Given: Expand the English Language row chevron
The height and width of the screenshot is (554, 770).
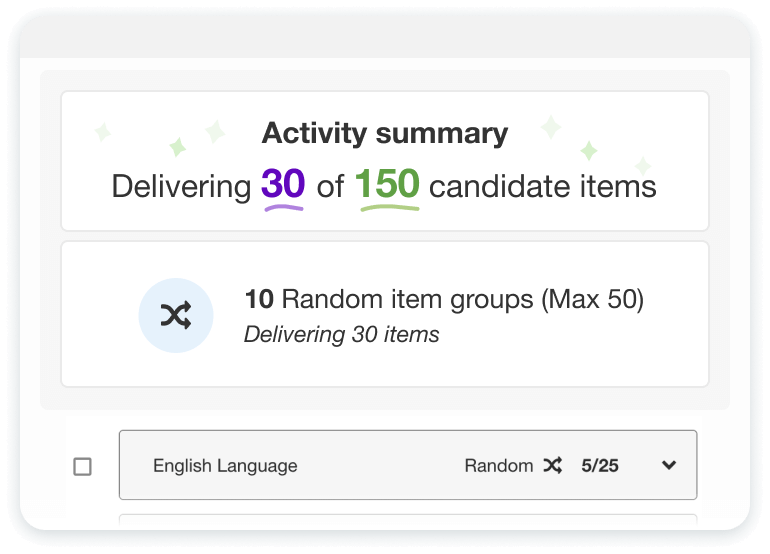Looking at the screenshot, I should pos(669,465).
